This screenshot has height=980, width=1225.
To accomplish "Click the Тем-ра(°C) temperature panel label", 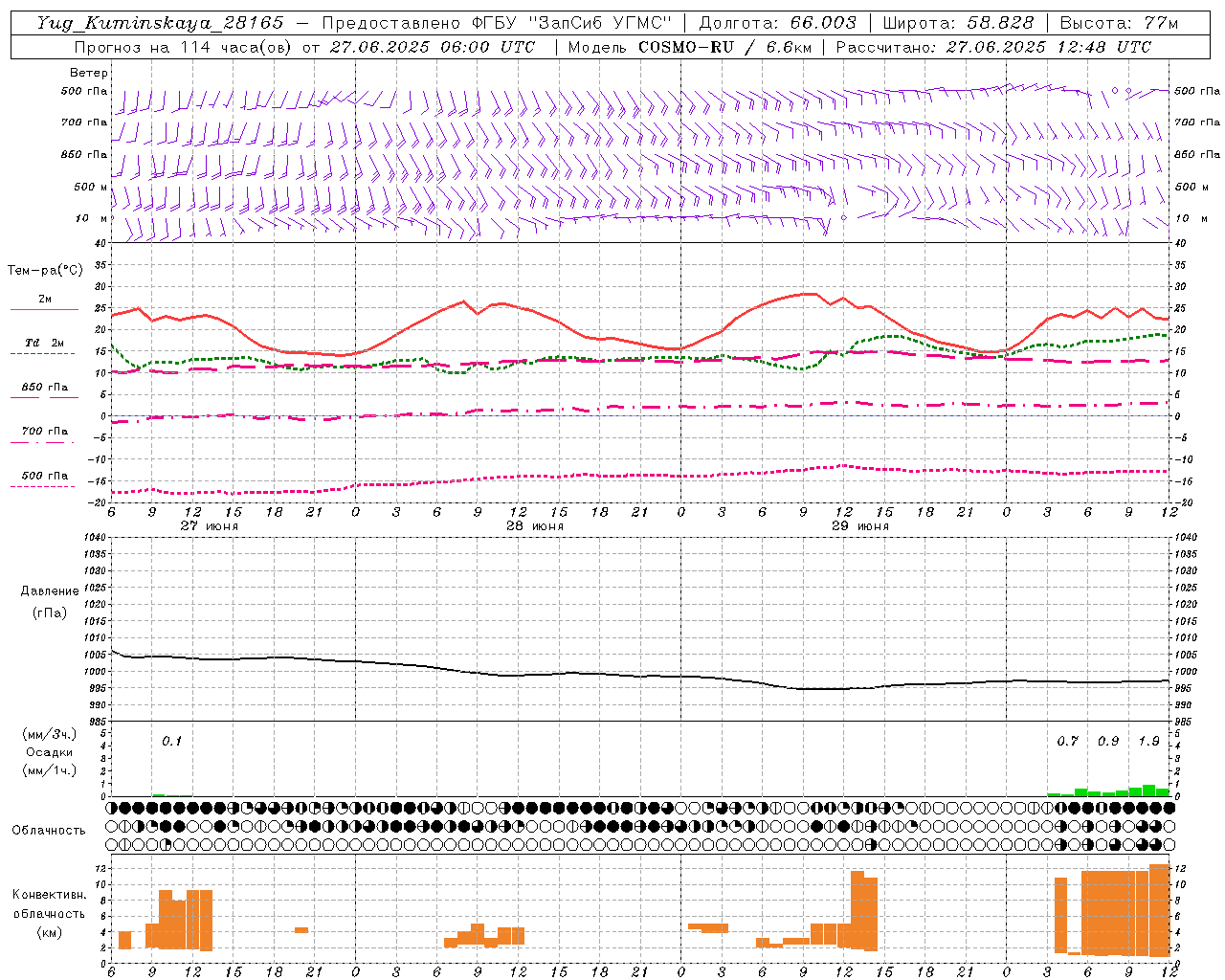I will pyautogui.click(x=45, y=271).
